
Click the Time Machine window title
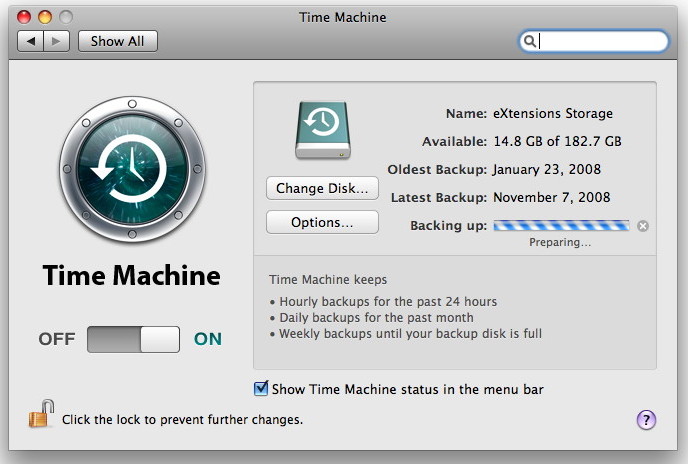pos(343,17)
